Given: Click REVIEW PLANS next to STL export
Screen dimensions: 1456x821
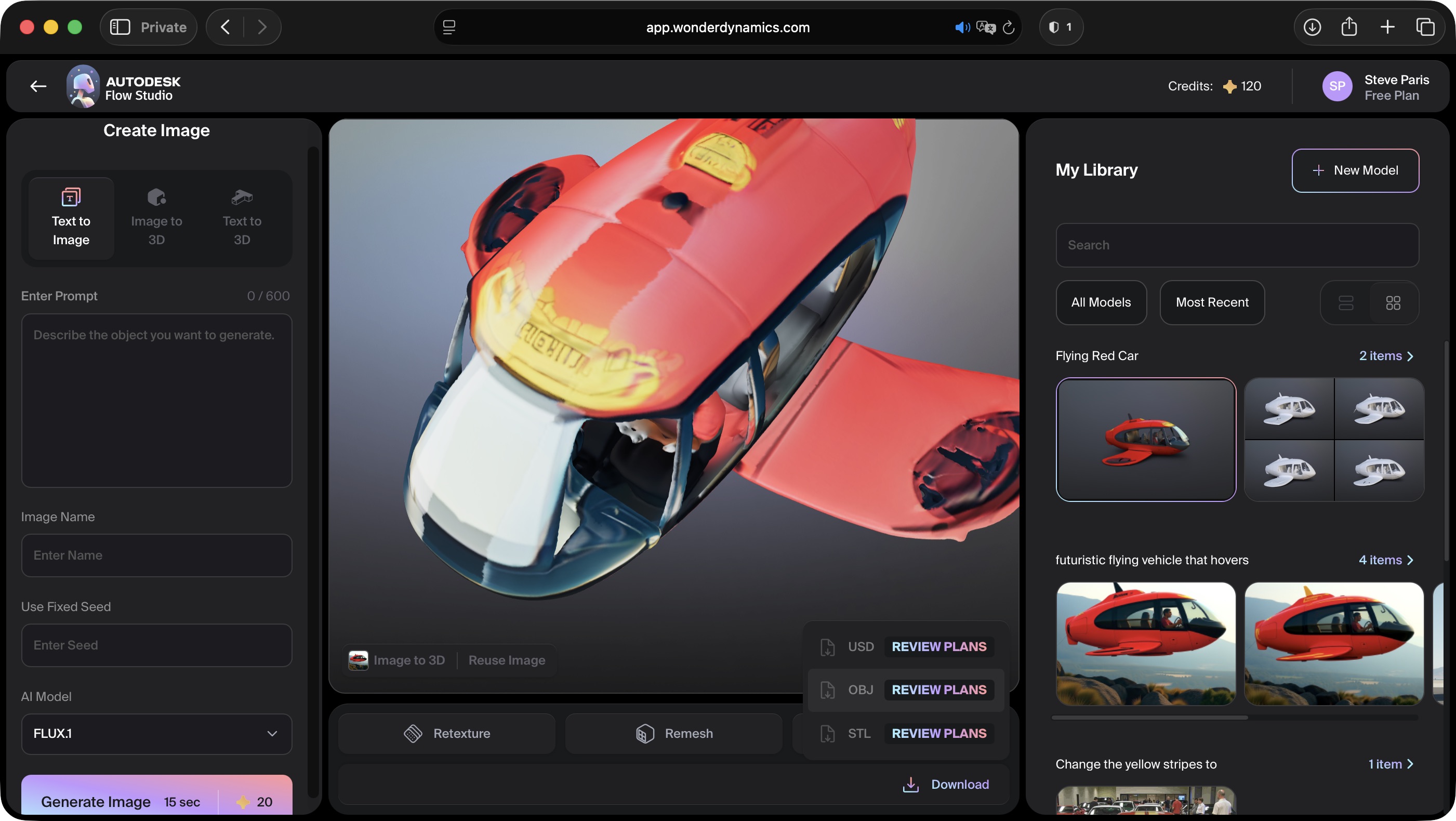Looking at the screenshot, I should click(x=938, y=733).
